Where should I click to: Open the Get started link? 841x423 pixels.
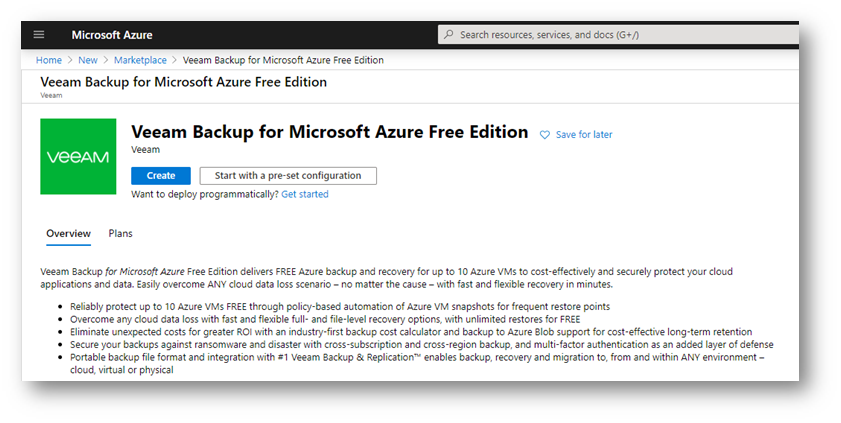304,194
